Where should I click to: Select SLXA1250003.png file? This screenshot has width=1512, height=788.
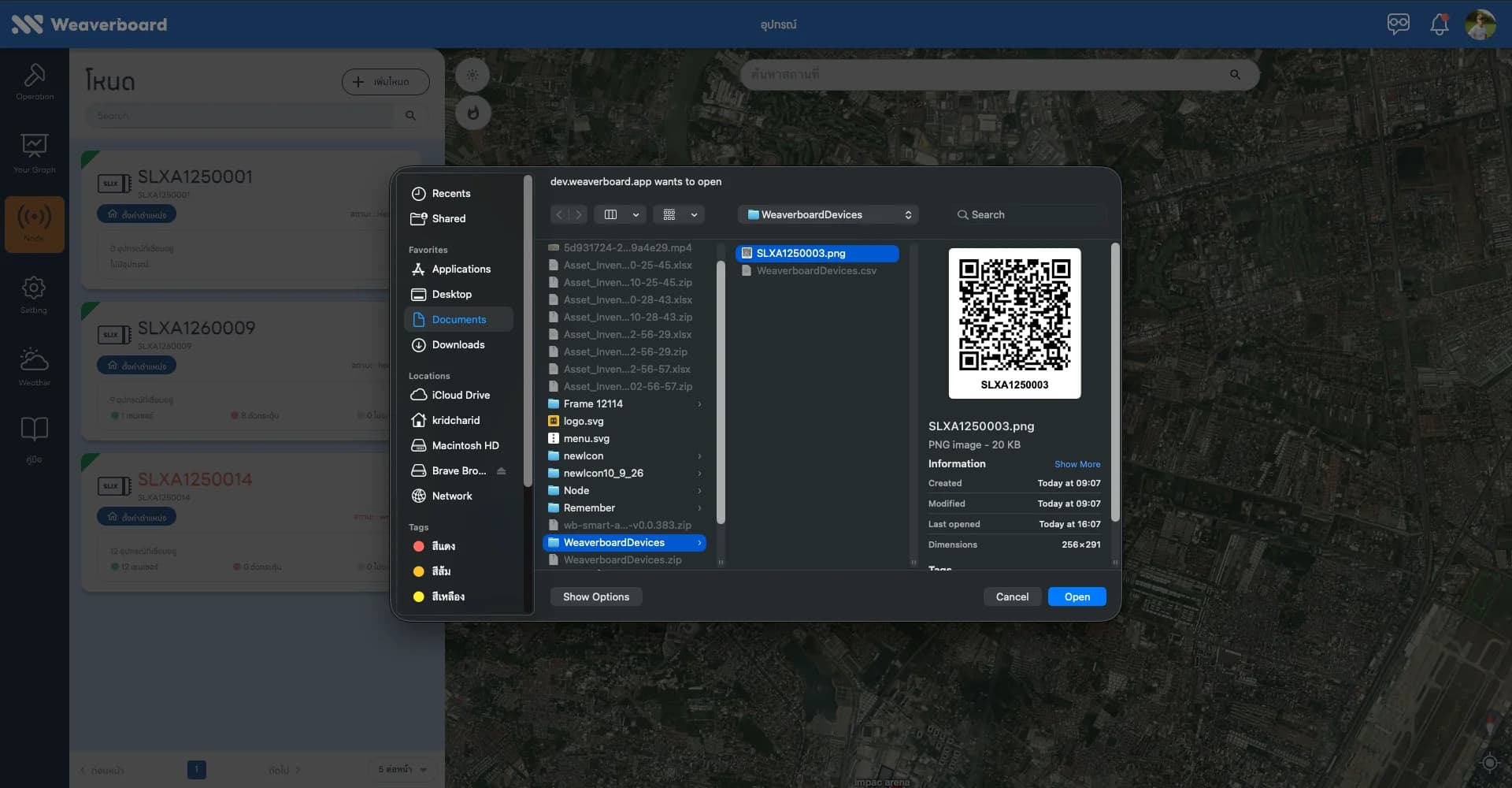tap(817, 253)
